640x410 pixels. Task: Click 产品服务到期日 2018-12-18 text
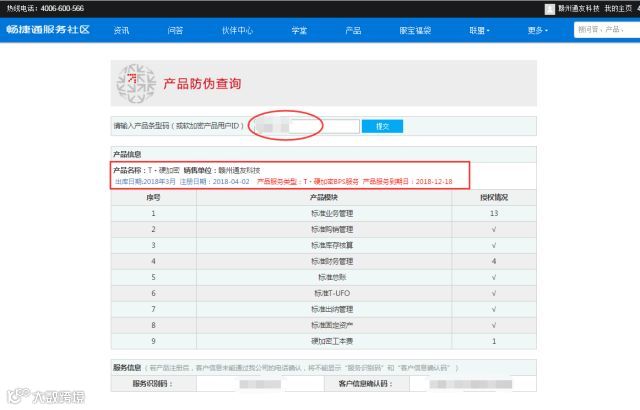[x=407, y=182]
